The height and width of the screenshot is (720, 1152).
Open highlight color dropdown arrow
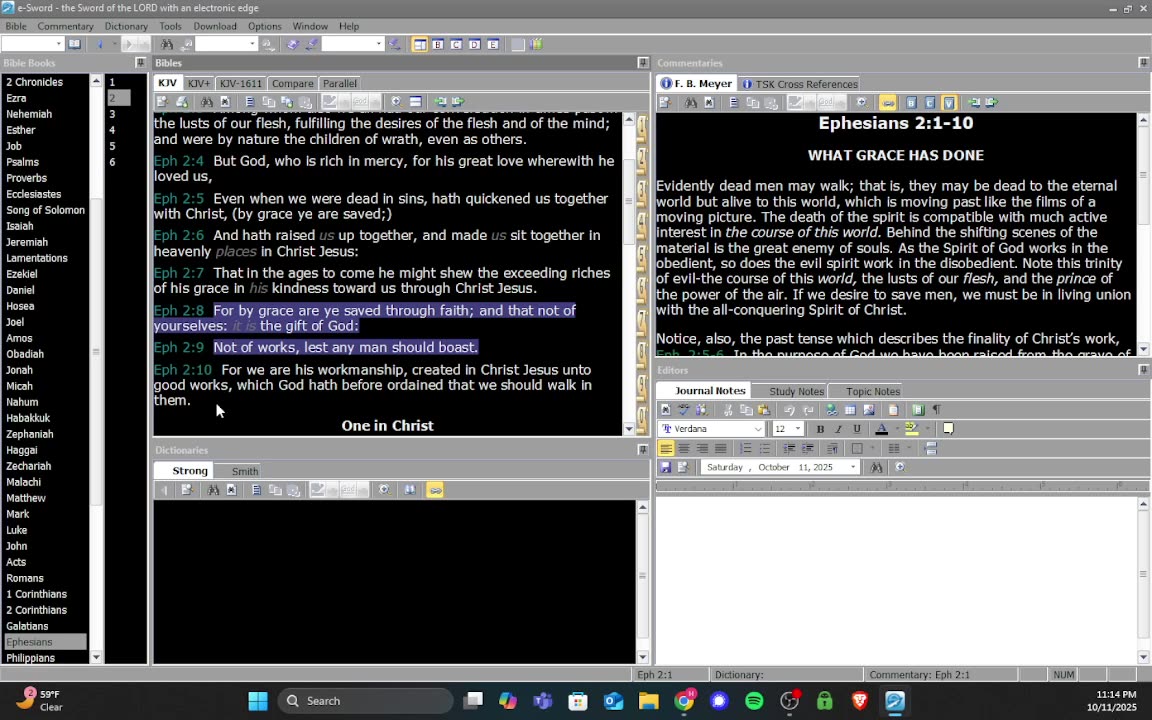[x=927, y=429]
